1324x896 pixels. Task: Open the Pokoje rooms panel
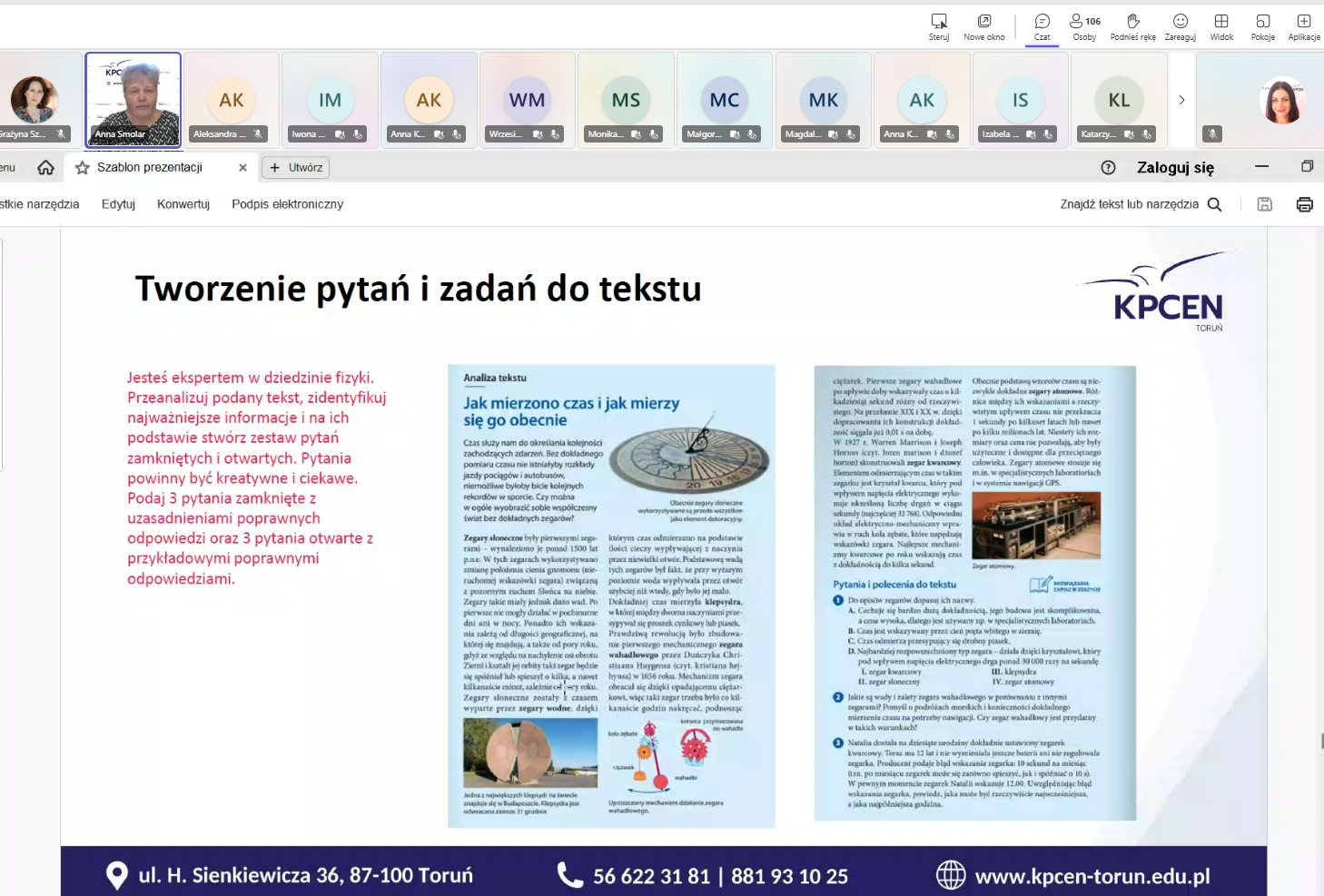click(1263, 27)
